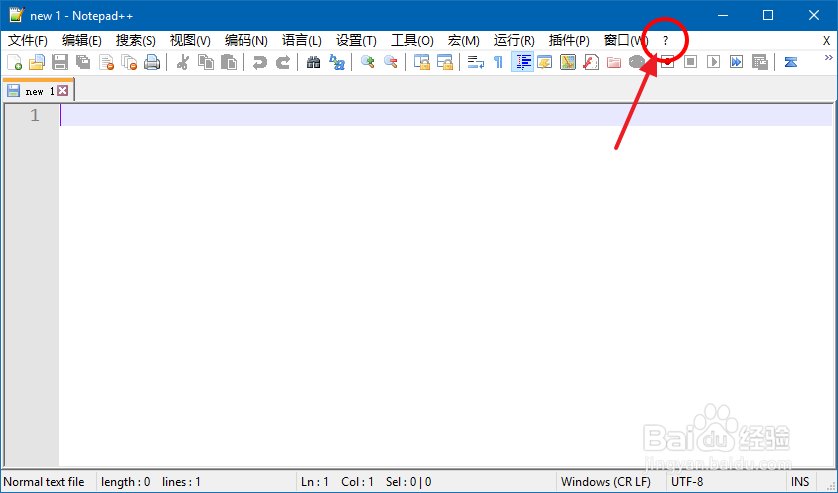Click the Paste clipboard icon
The image size is (838, 493).
point(229,63)
